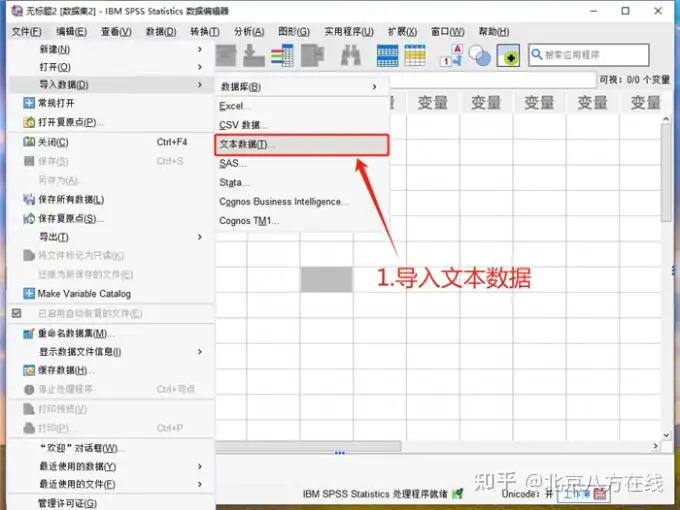This screenshot has height=510, width=680.
Task: Expand the 最近使用的文件(F) submenu arrow
Action: [199, 484]
